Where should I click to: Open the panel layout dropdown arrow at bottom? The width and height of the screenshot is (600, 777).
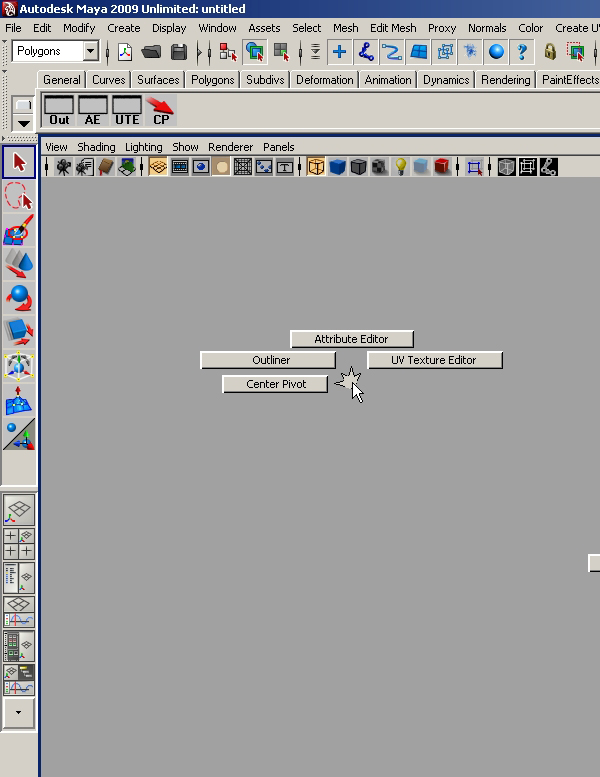click(19, 713)
